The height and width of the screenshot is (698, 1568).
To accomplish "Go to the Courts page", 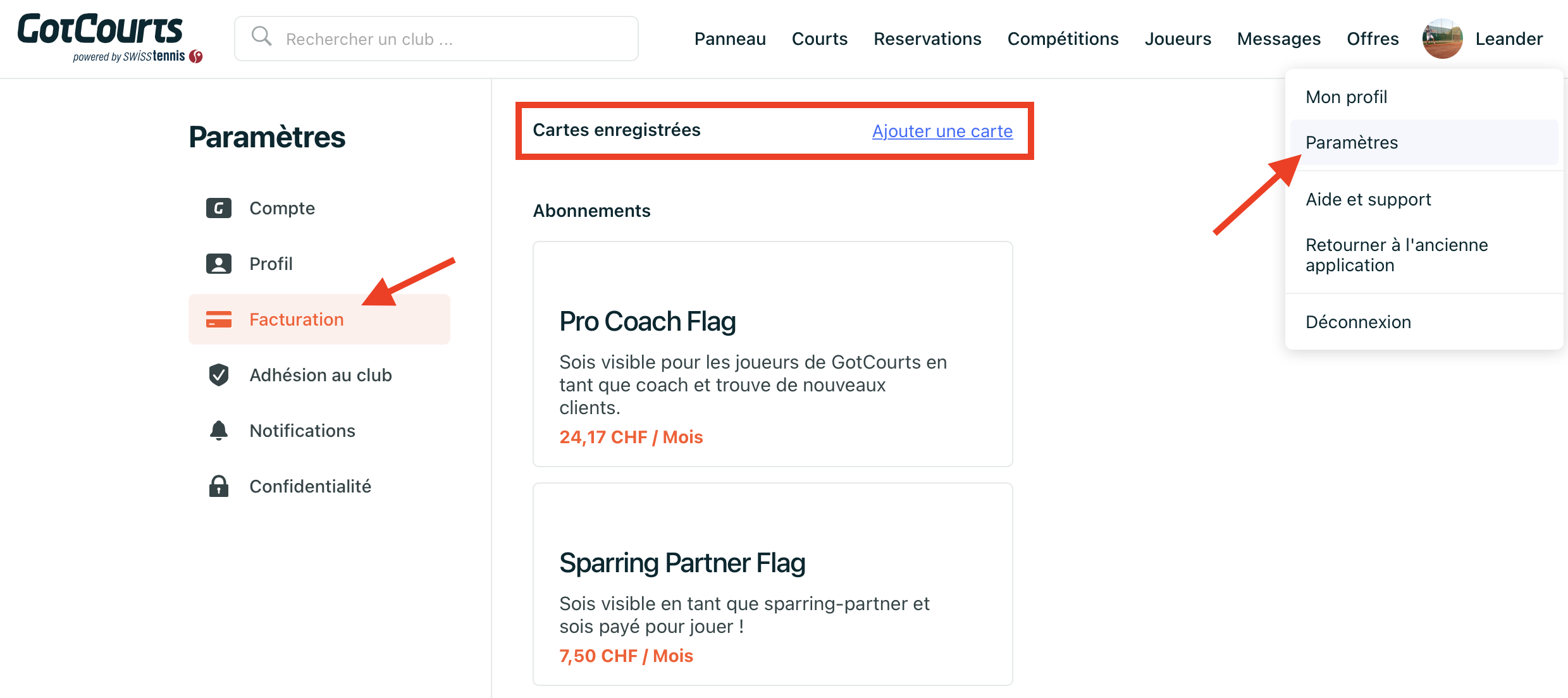I will (820, 39).
